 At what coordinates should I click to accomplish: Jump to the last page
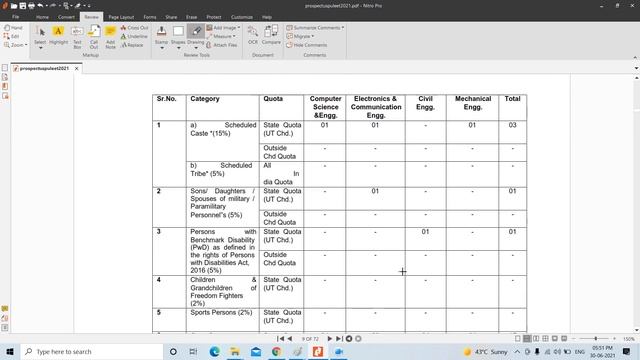339,339
